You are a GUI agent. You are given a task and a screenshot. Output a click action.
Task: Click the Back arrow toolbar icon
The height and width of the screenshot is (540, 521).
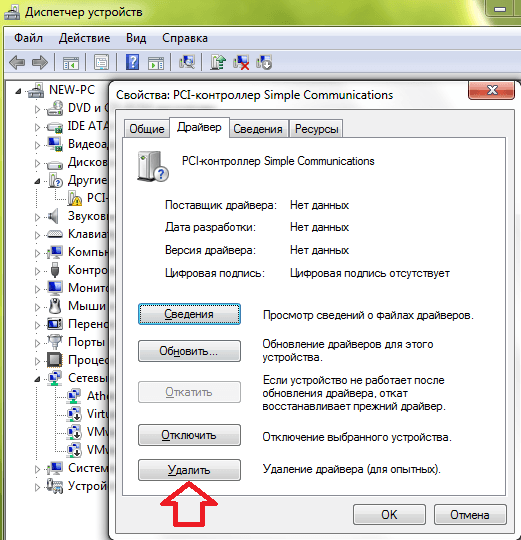coord(17,63)
